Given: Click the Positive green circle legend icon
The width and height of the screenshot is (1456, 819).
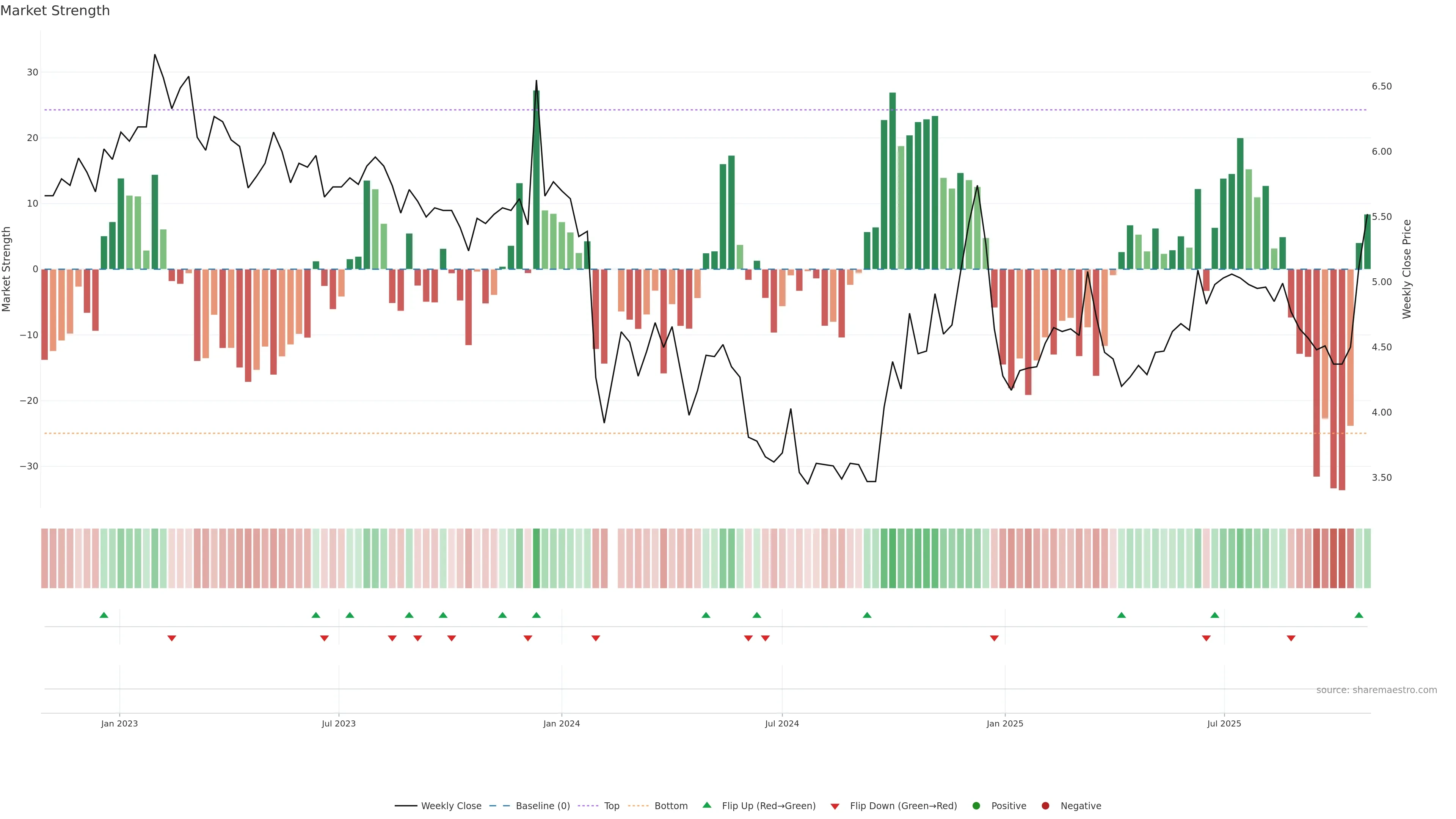Looking at the screenshot, I should [976, 806].
